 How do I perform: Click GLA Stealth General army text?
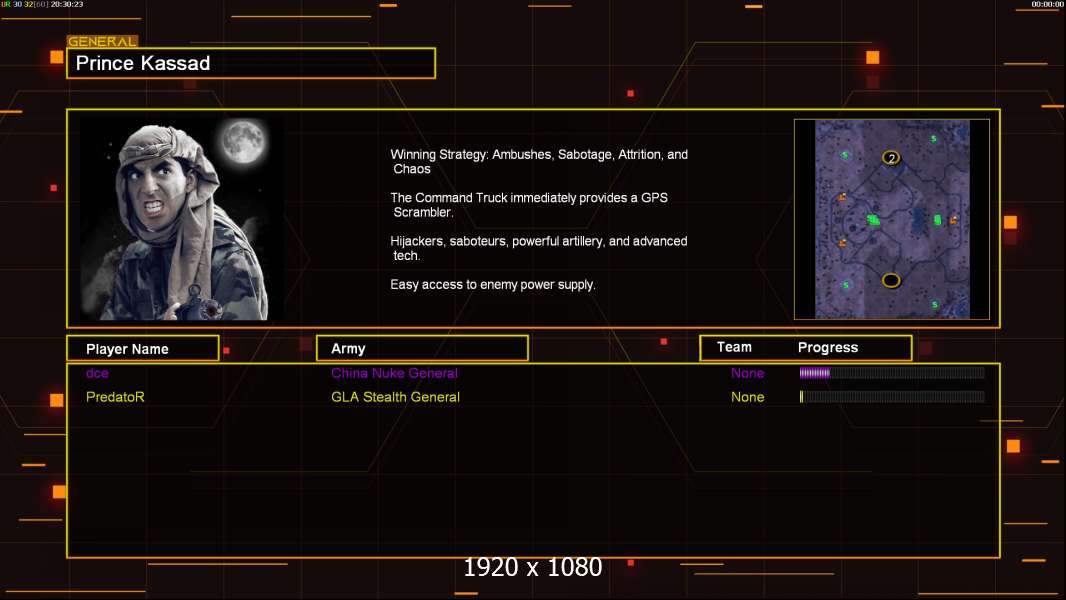[395, 397]
